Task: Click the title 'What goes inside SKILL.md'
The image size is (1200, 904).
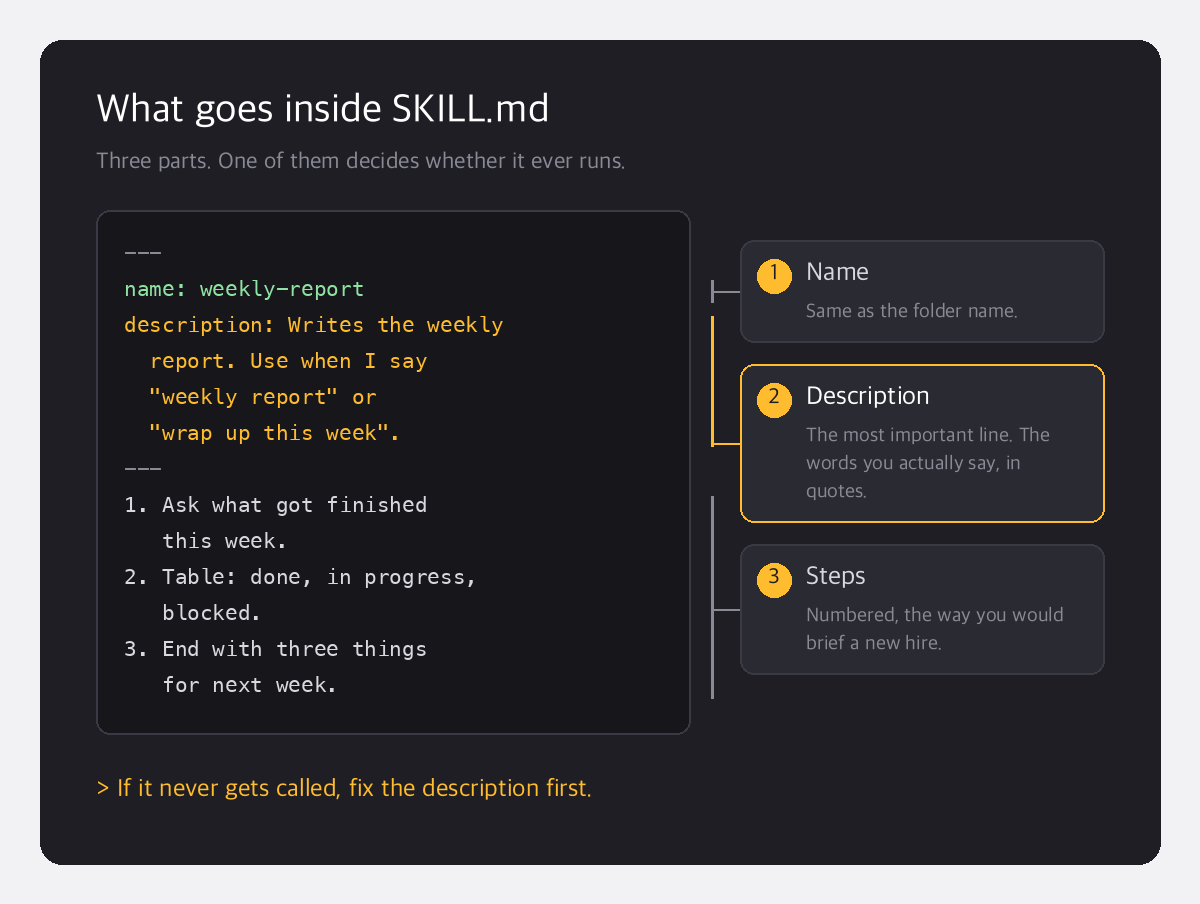Action: [323, 108]
